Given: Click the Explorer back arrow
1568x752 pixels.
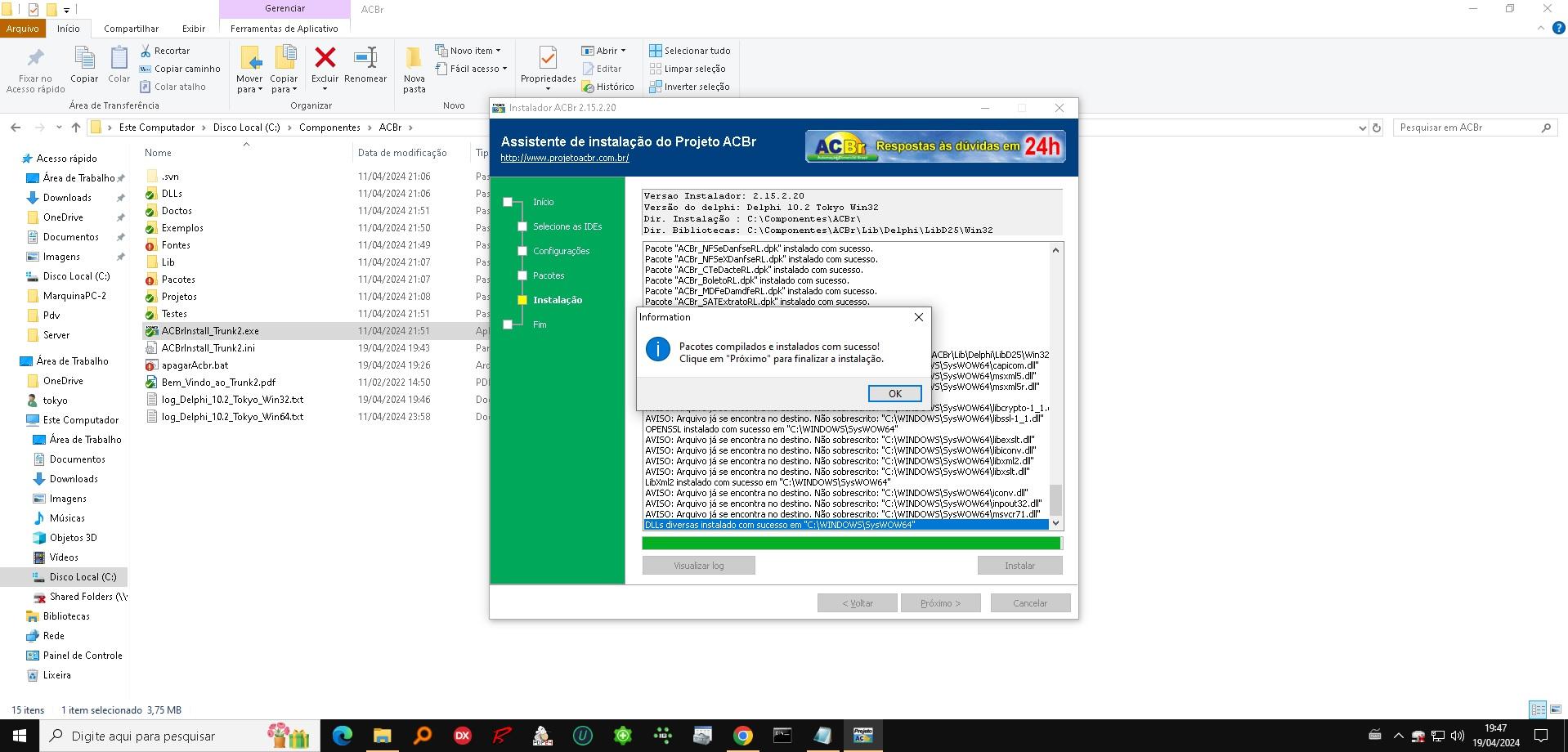Looking at the screenshot, I should 16,128.
